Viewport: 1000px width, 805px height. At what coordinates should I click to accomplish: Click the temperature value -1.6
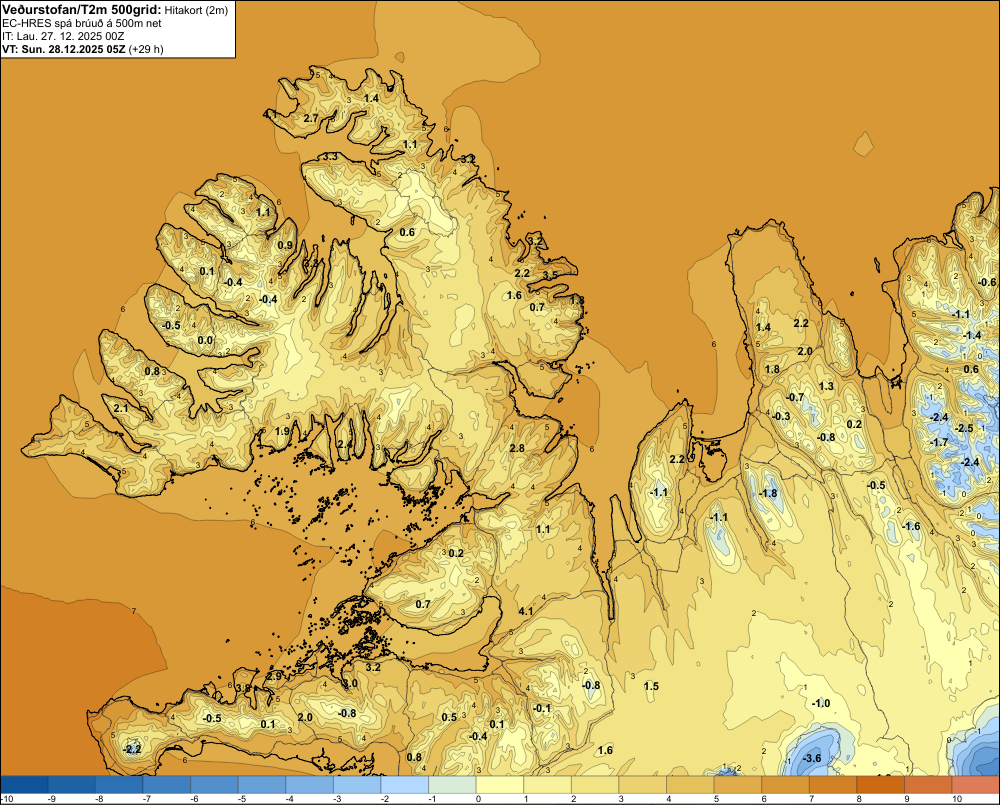(911, 526)
